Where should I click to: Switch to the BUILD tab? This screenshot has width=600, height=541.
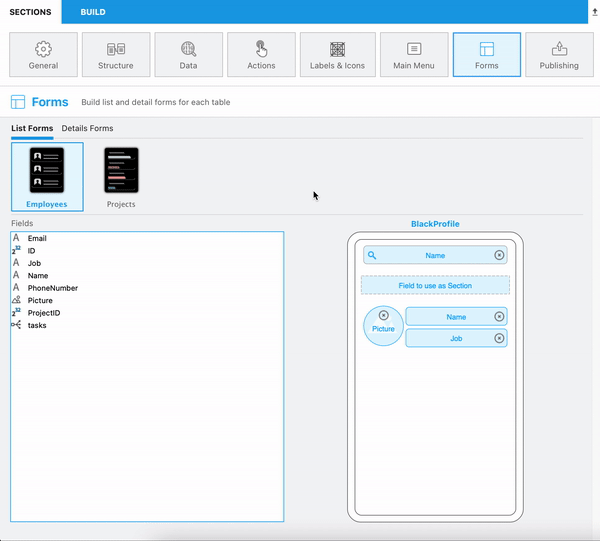tap(93, 12)
